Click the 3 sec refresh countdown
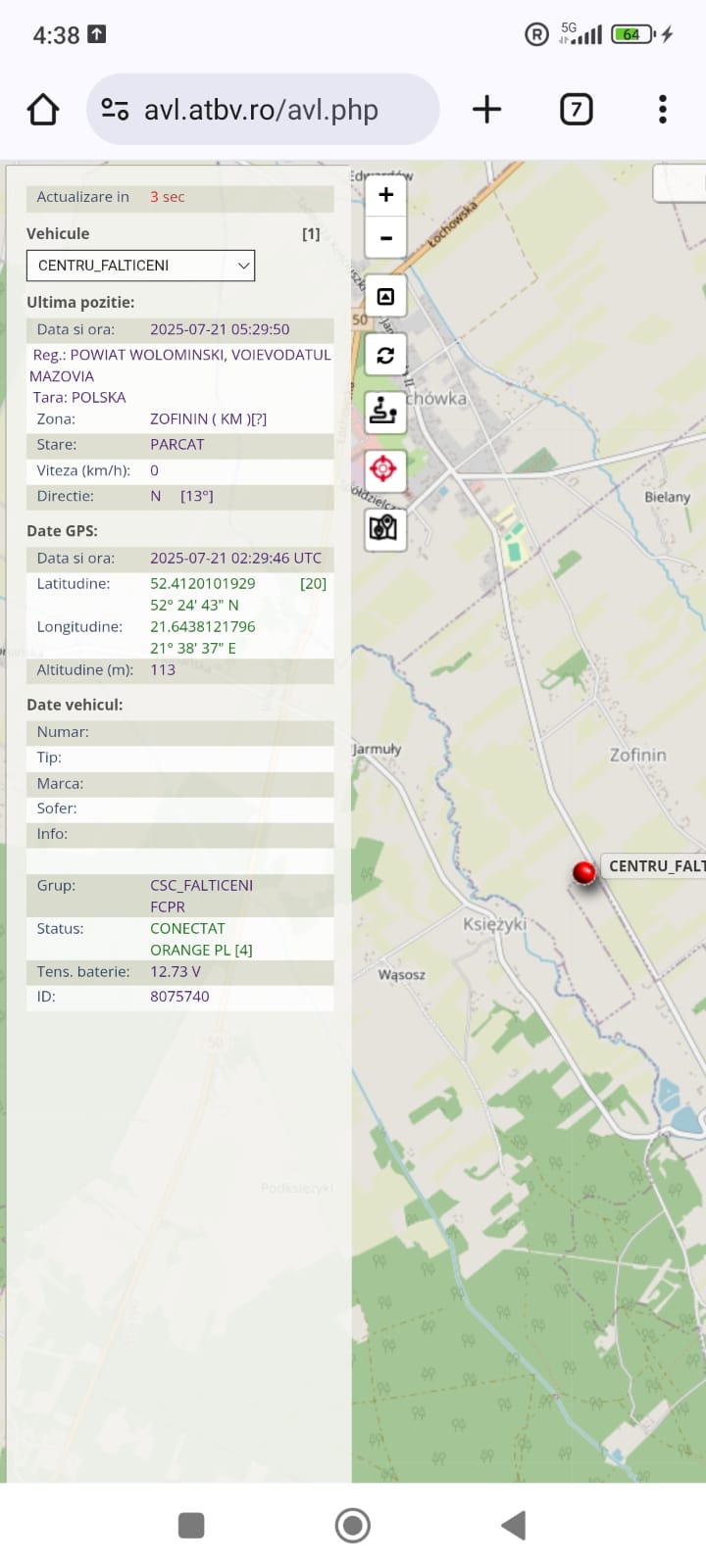Screen dimensions: 706x1568 168,197
